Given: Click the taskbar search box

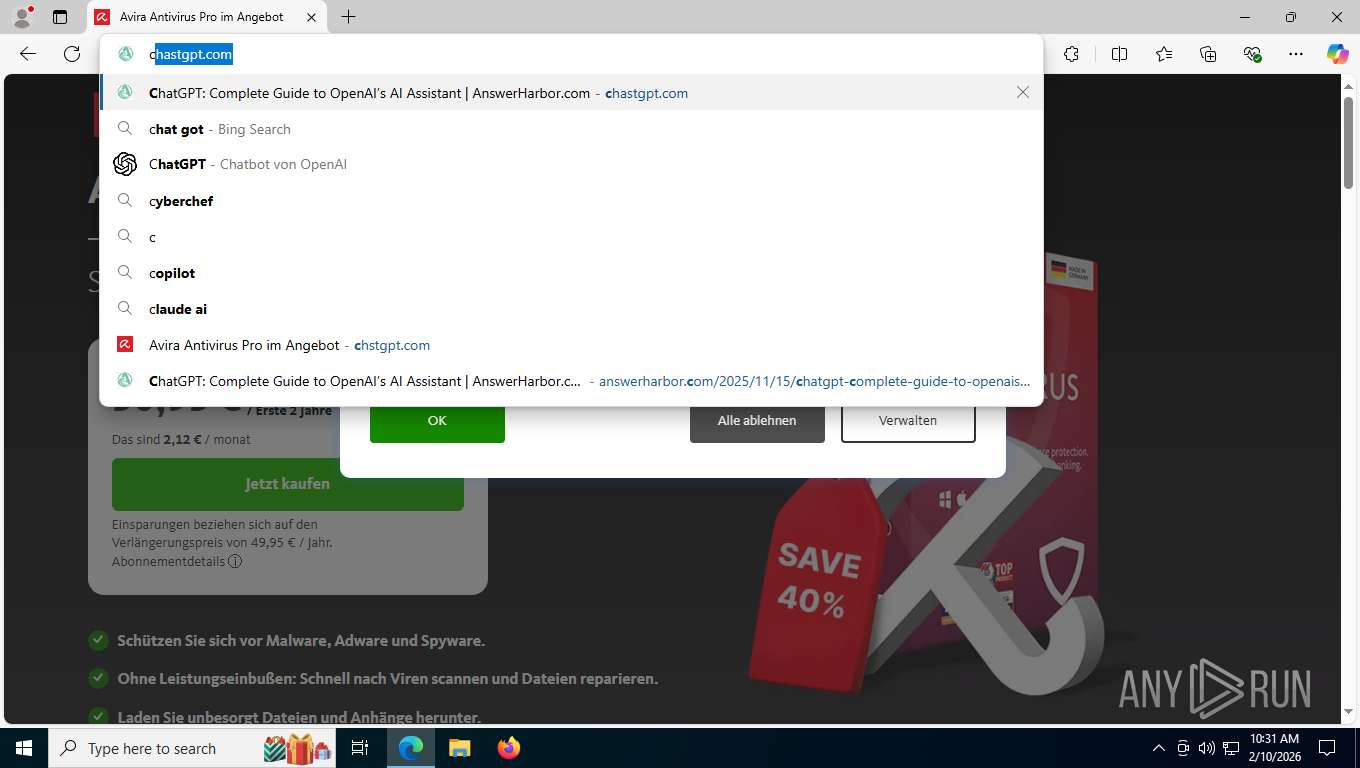Looking at the screenshot, I should tap(193, 748).
